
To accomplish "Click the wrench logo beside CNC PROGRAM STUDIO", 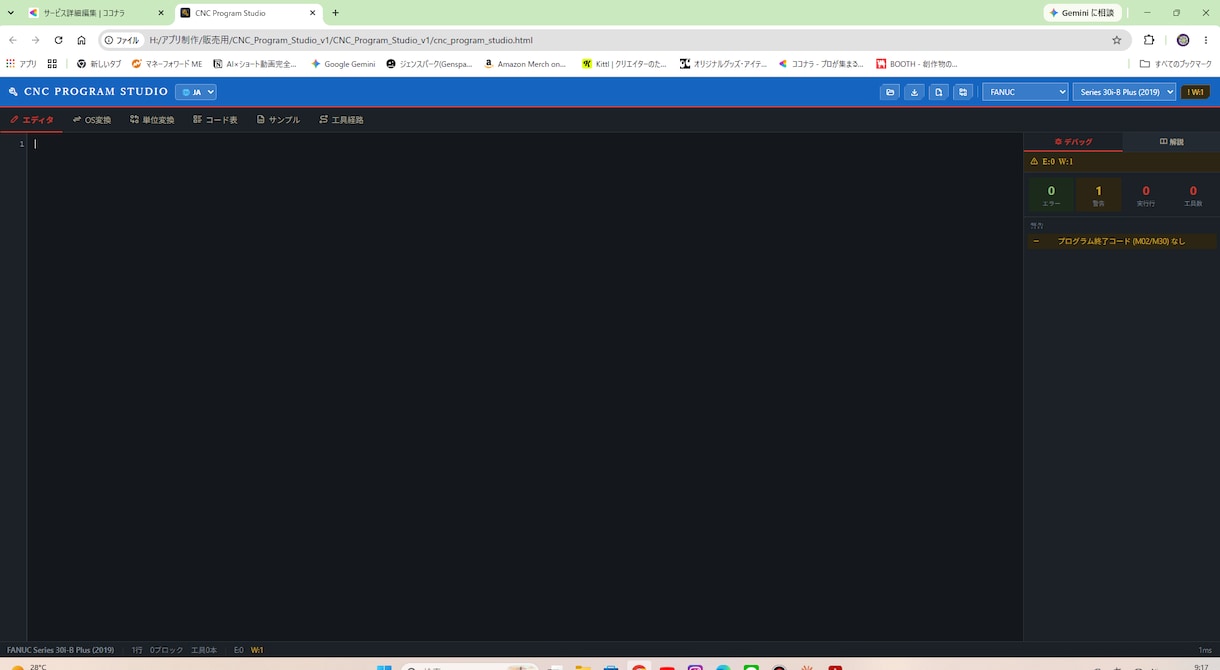I will point(13,92).
